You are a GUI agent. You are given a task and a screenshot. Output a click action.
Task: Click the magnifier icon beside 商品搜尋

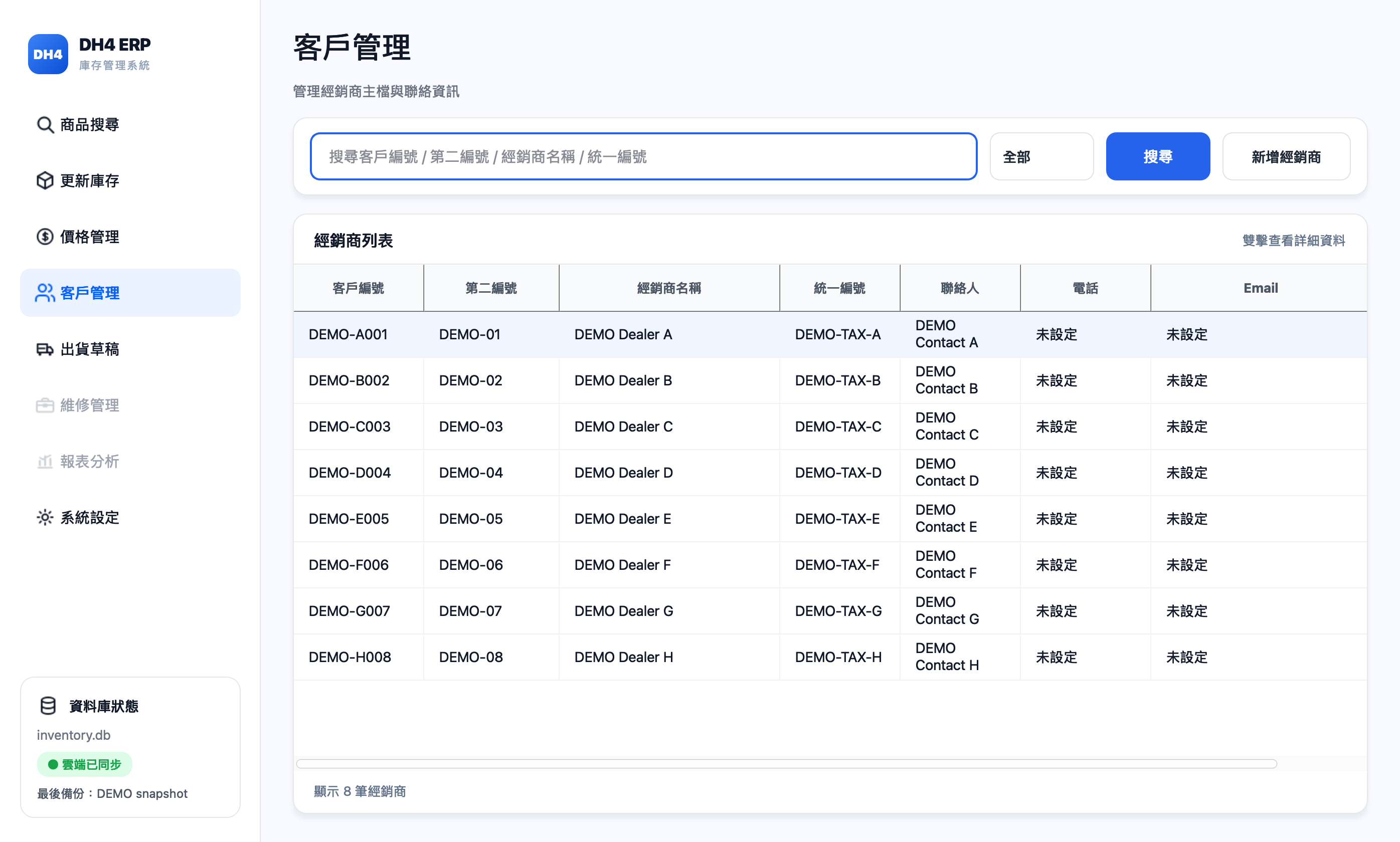pyautogui.click(x=45, y=124)
